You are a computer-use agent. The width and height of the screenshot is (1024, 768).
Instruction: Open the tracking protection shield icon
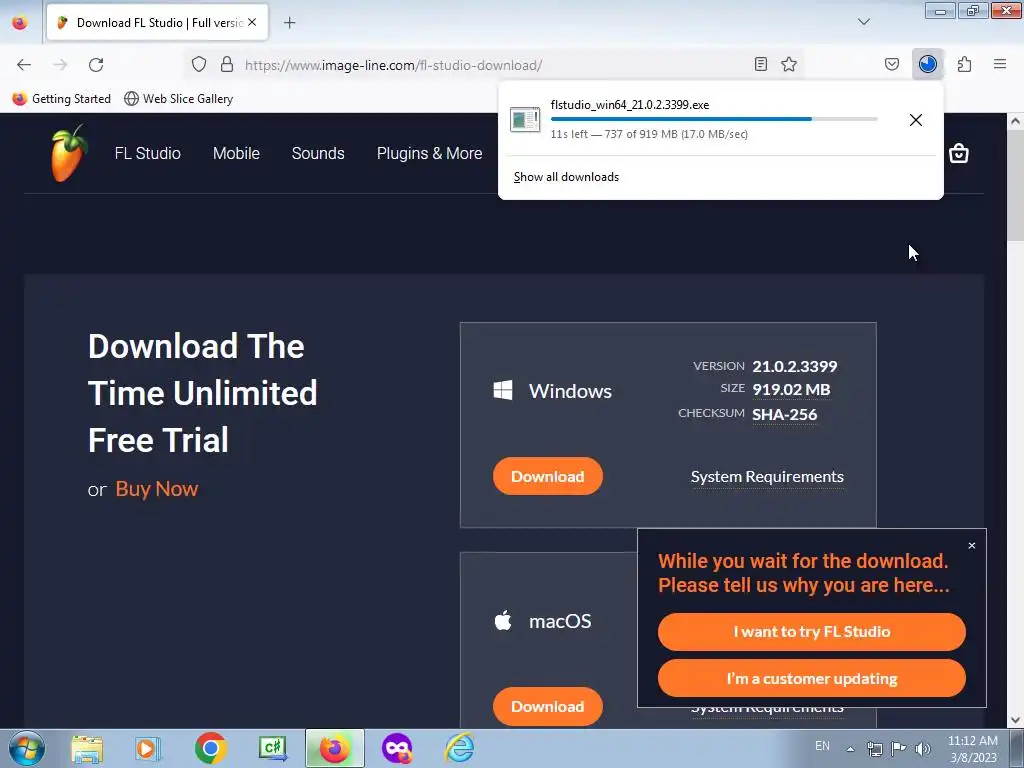tap(199, 64)
